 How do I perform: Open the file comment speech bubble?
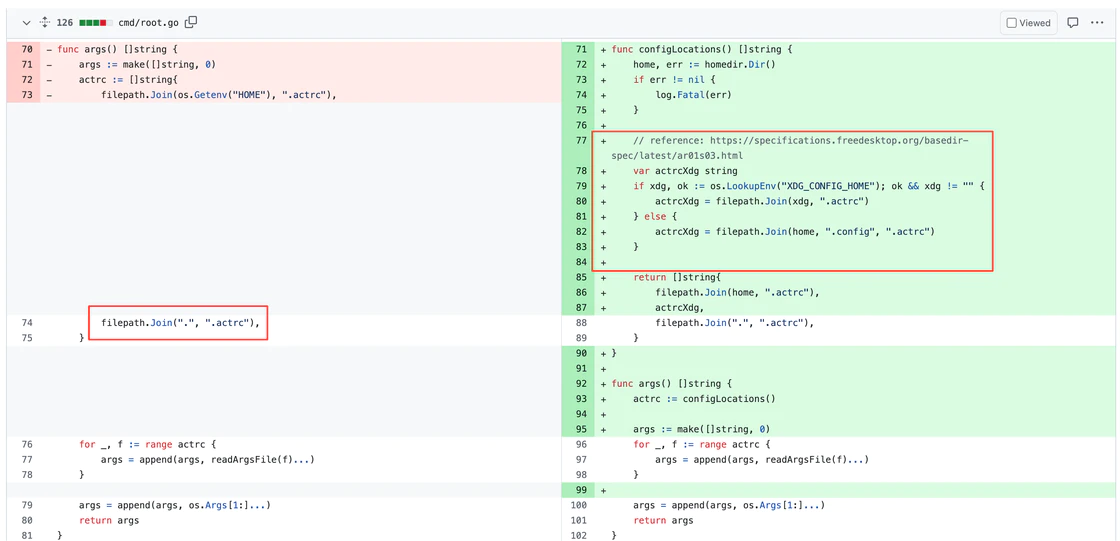[x=1072, y=22]
